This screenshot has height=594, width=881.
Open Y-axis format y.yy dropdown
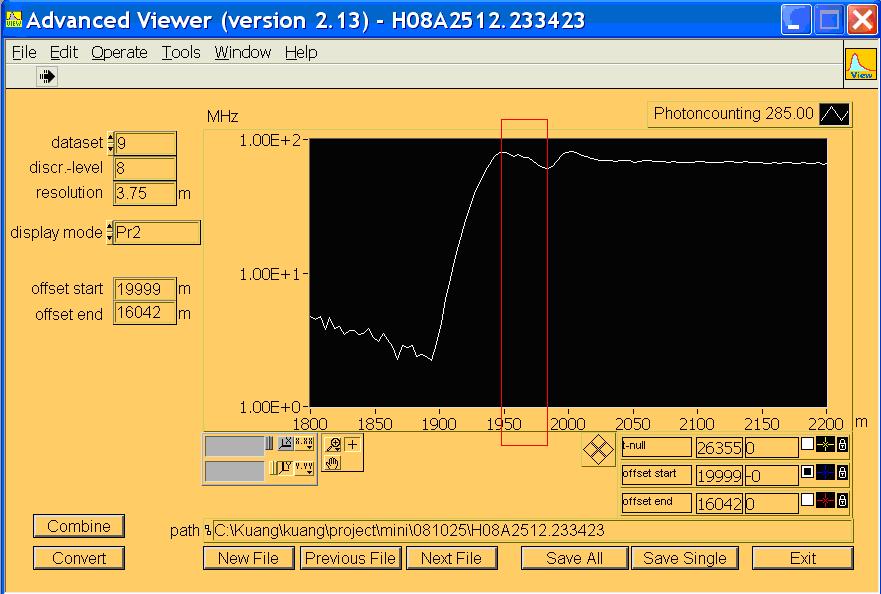305,468
